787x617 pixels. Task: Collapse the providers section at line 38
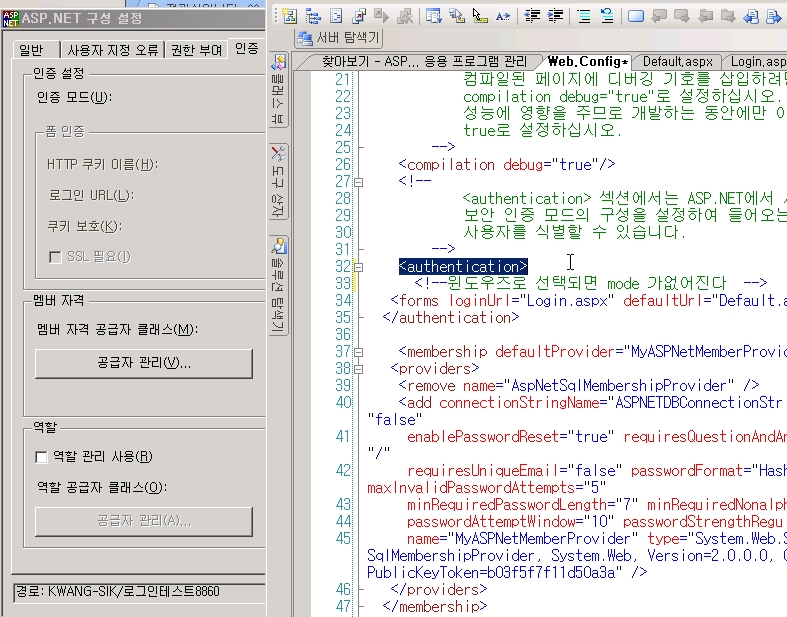click(358, 369)
